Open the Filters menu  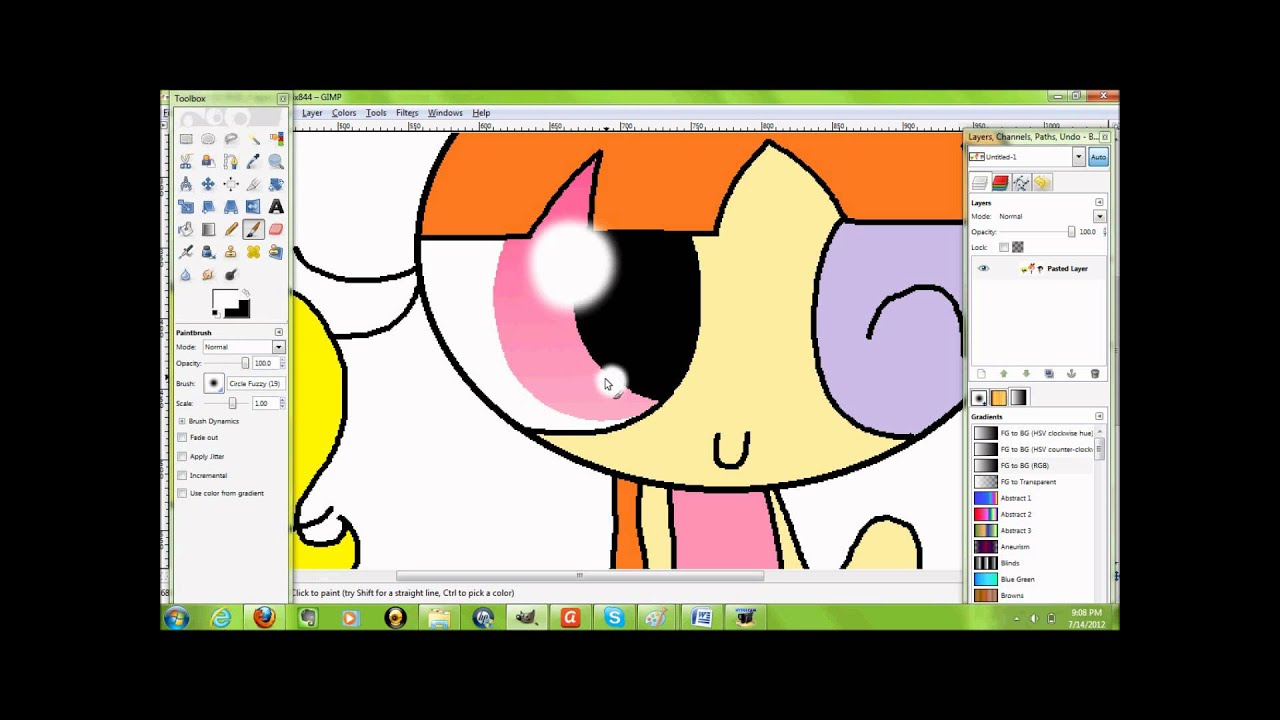pos(407,113)
